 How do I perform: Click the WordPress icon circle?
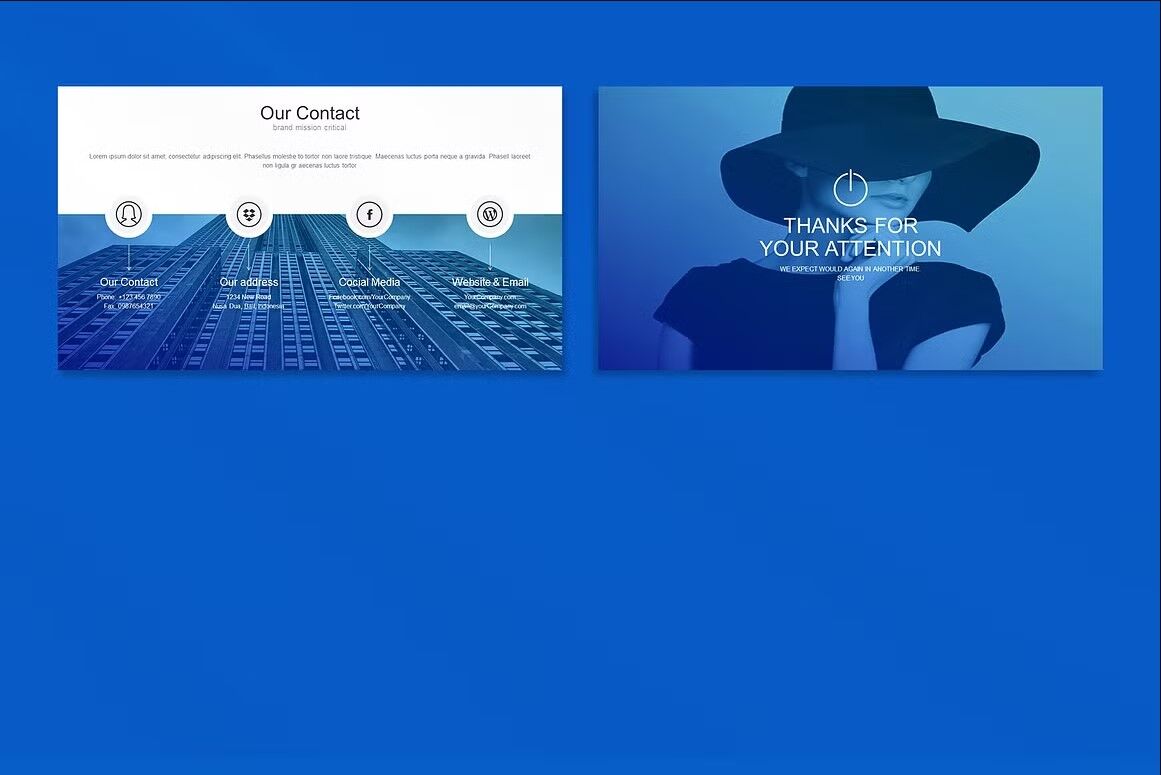[x=490, y=214]
